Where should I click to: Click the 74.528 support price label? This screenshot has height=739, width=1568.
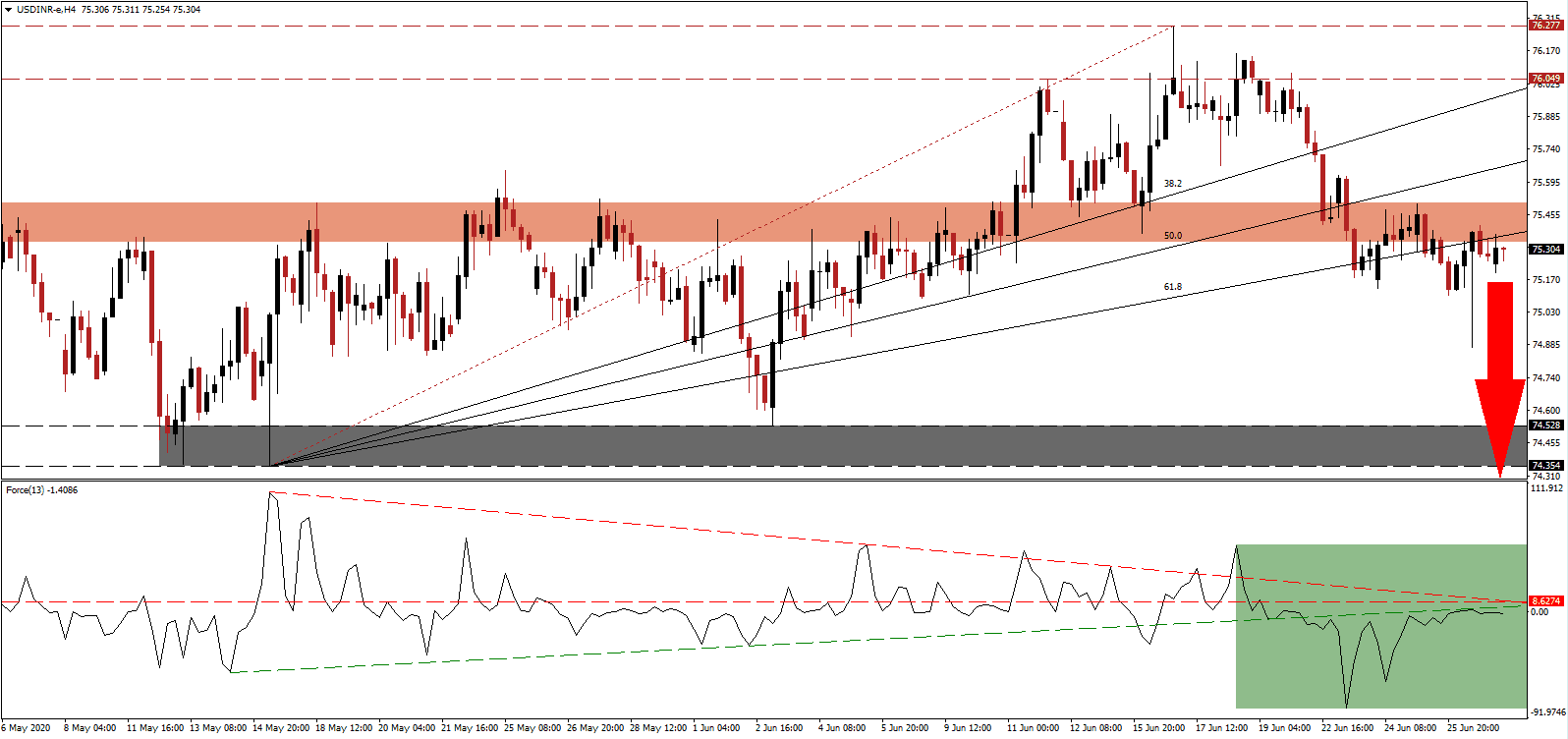click(1545, 426)
